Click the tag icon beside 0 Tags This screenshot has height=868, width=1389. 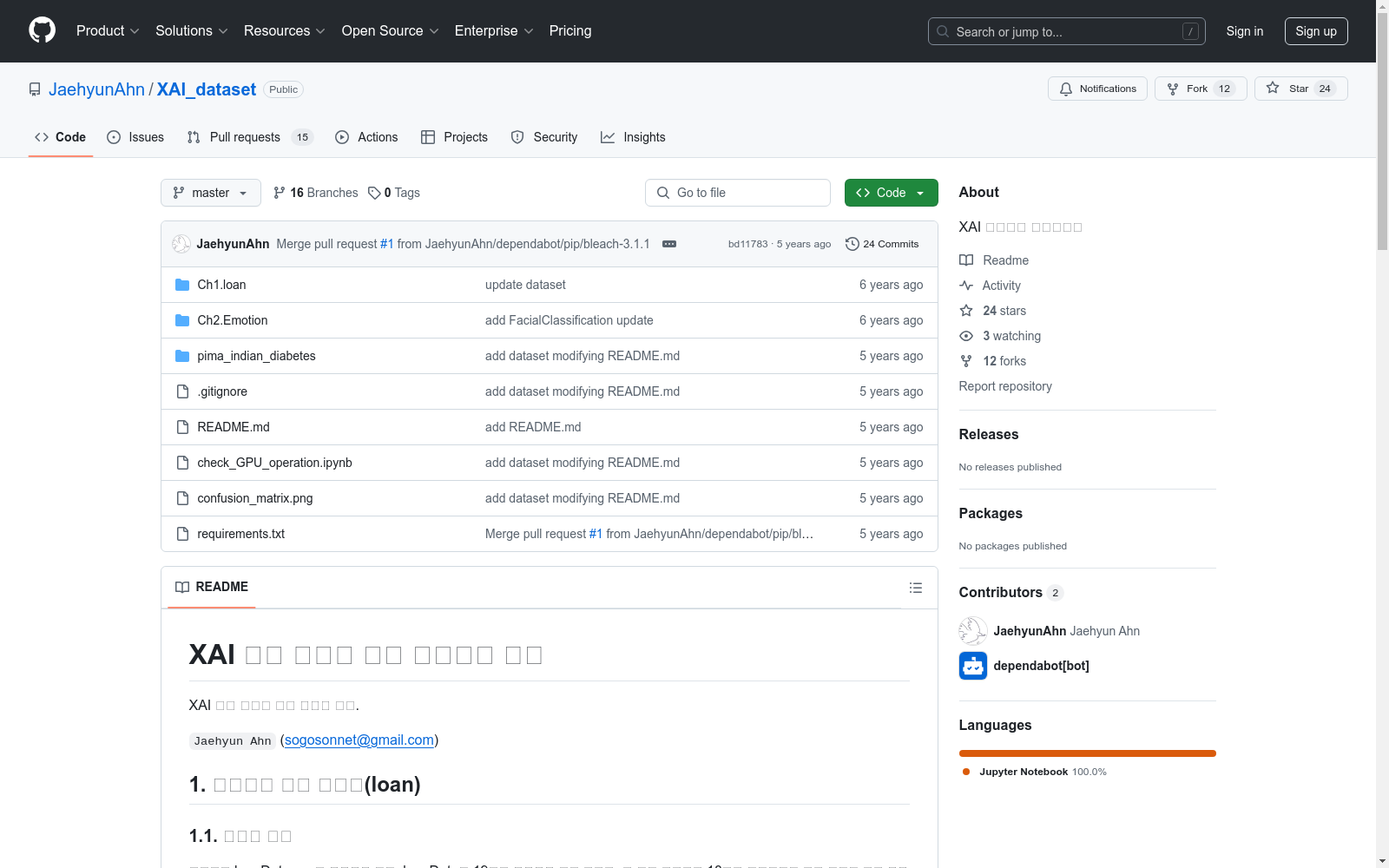374,193
